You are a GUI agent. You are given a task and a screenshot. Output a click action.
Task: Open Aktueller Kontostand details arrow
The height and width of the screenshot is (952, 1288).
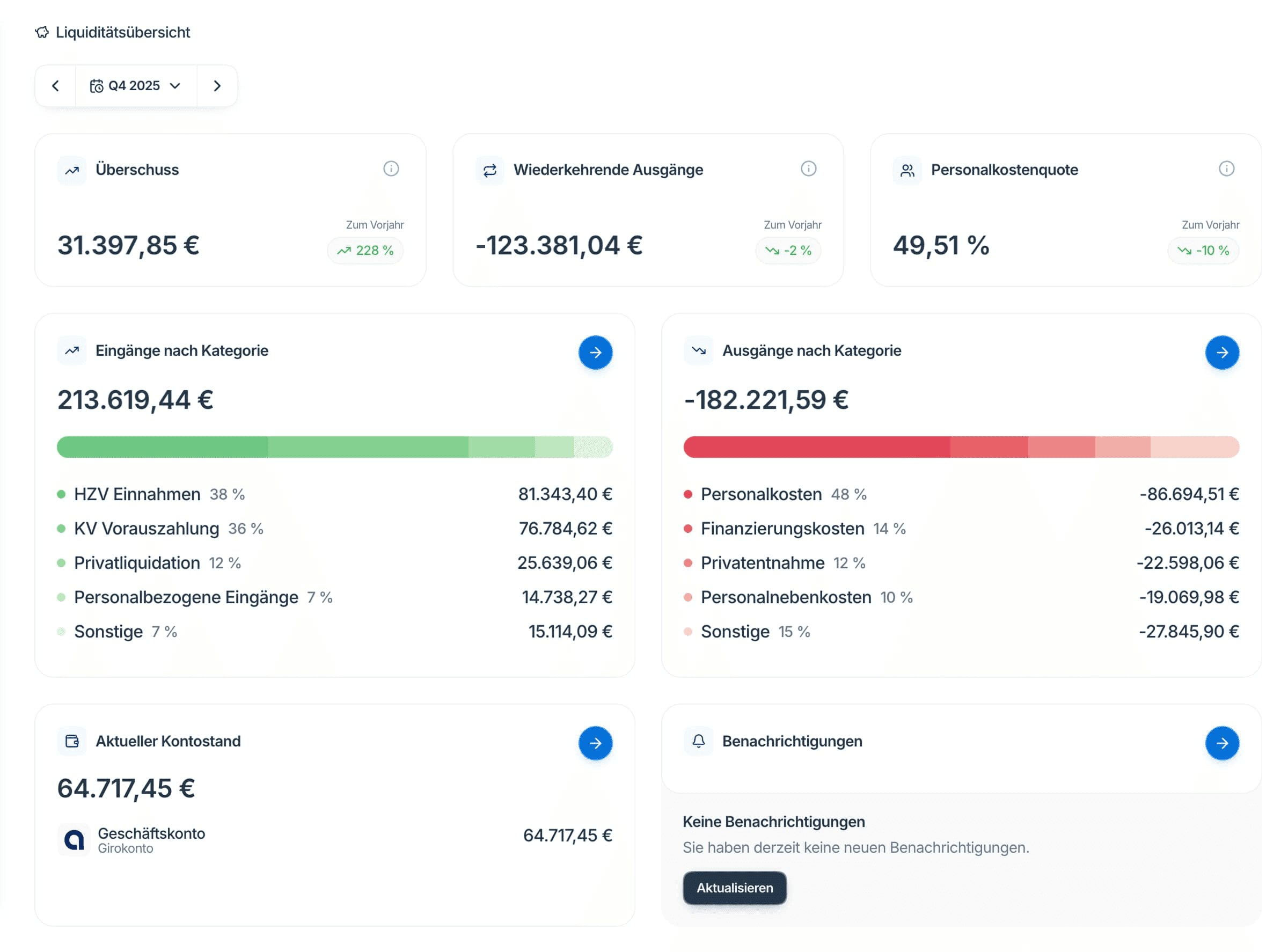(x=595, y=742)
